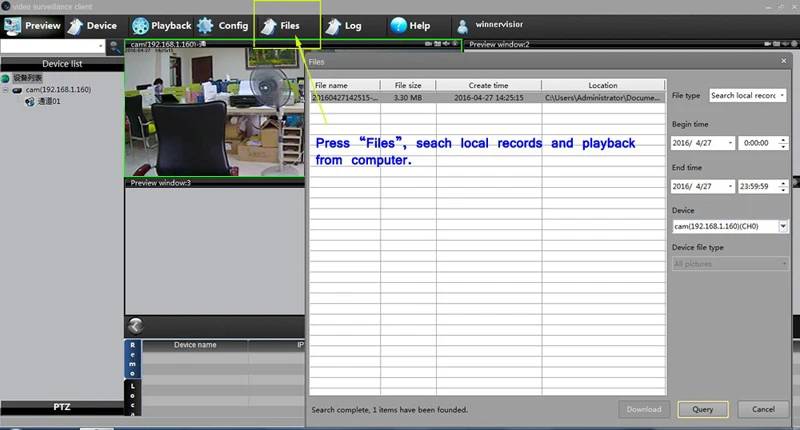Click the magnifier search icon beside device filter

click(115, 47)
